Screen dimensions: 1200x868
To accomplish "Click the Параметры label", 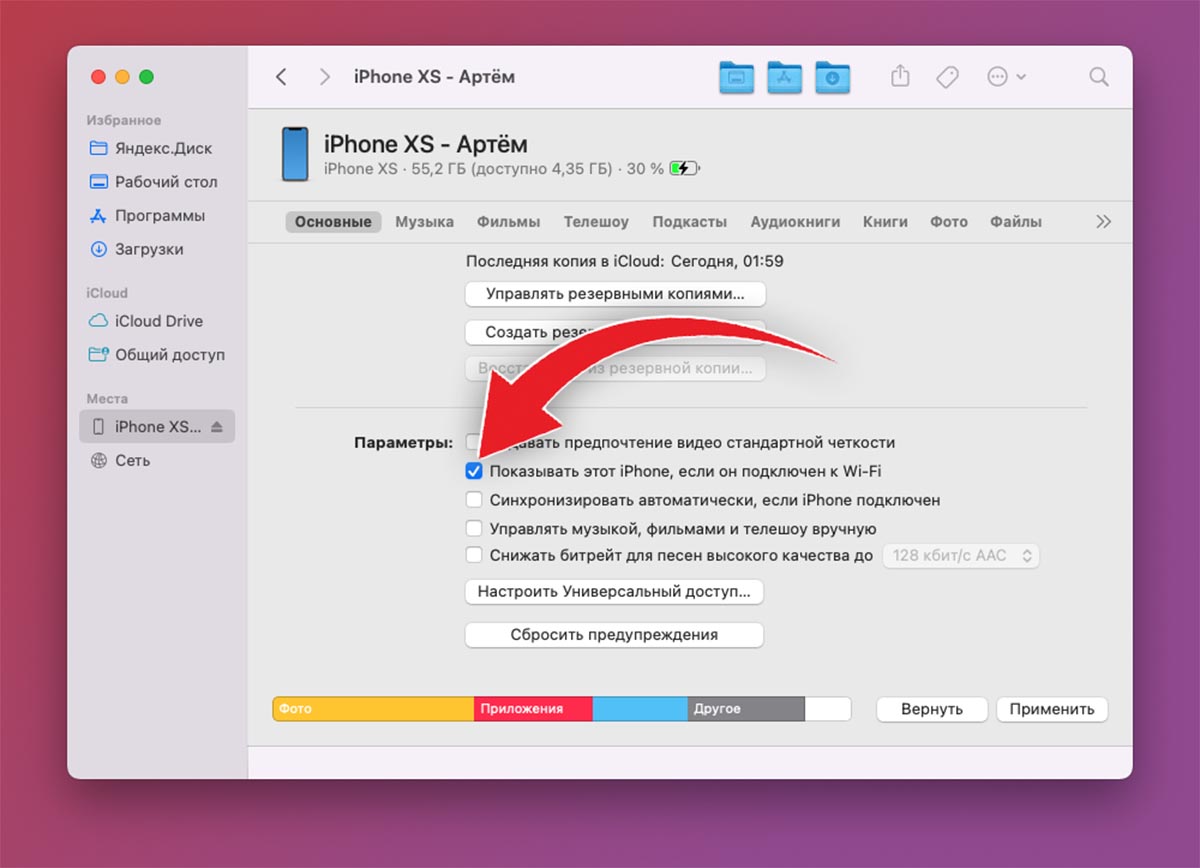I will [404, 442].
